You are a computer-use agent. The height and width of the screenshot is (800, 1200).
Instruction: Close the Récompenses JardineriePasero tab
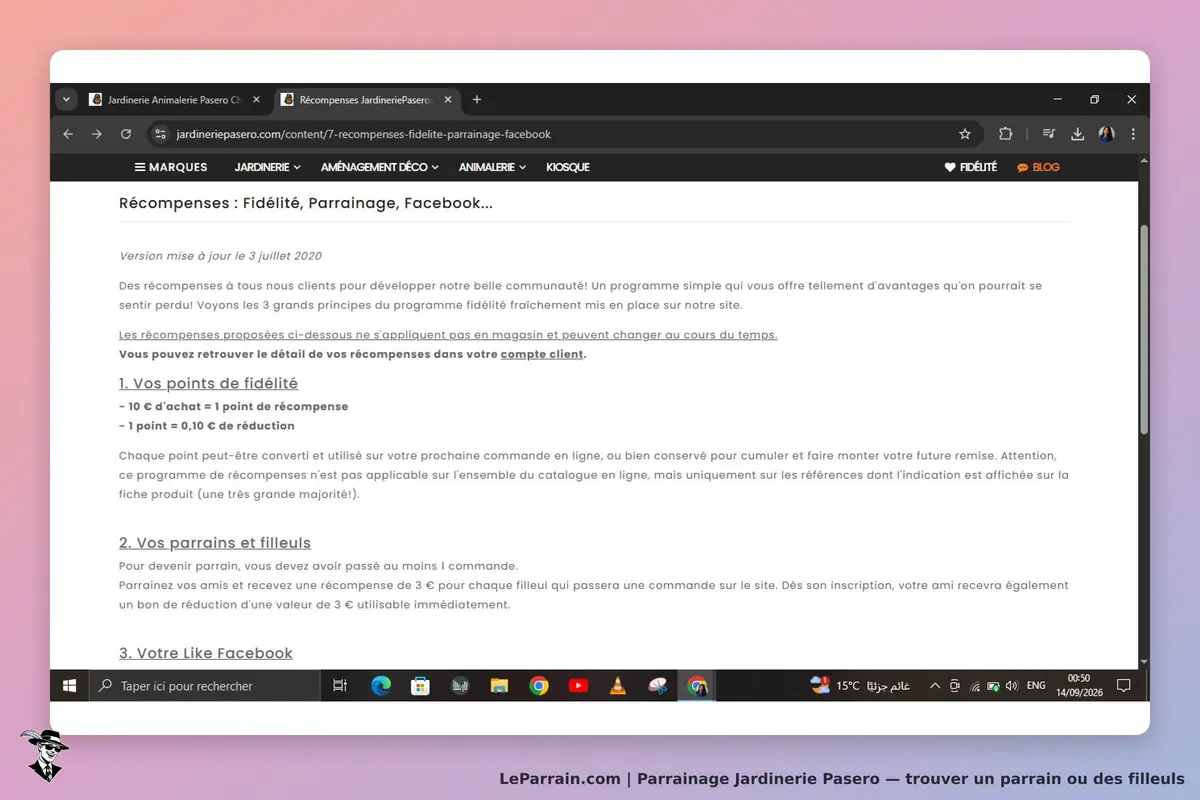(x=448, y=100)
